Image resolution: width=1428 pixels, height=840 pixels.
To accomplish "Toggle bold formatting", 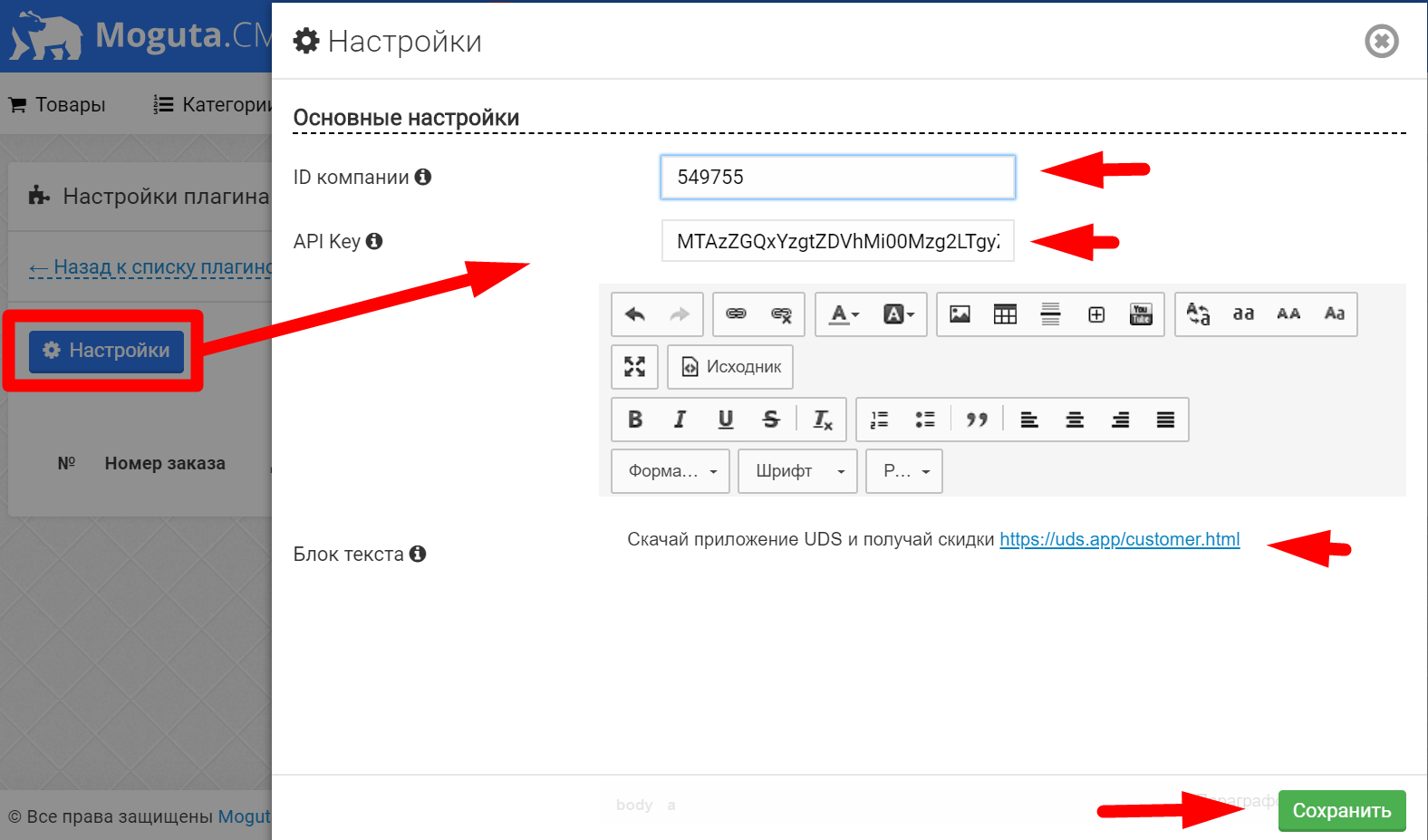I will point(635,420).
